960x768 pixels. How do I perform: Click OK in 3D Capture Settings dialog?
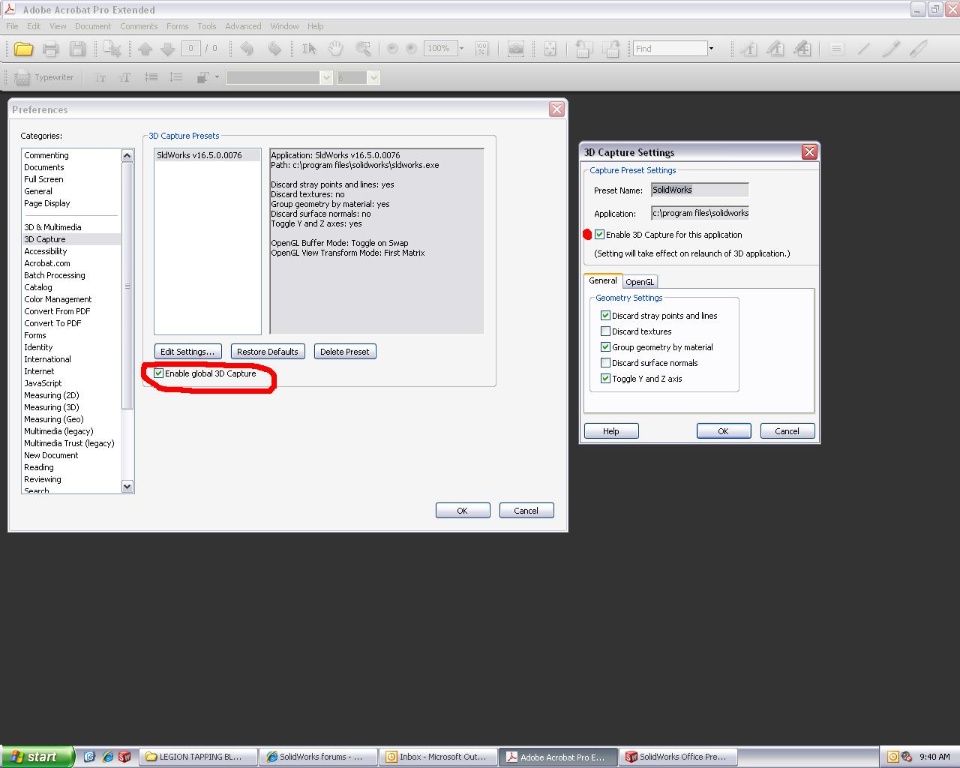click(x=724, y=431)
